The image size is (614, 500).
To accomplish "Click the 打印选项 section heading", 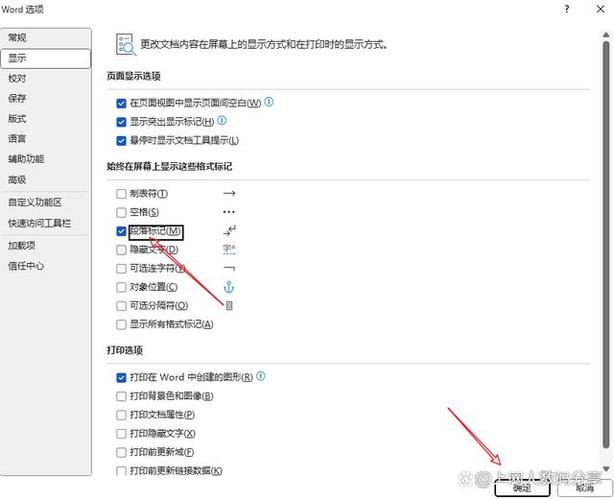I will 125,350.
